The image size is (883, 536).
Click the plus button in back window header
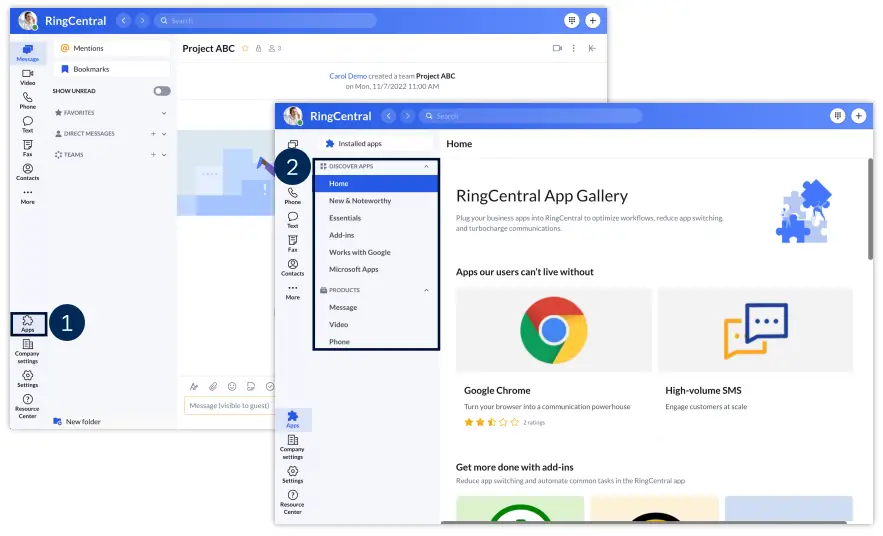(x=592, y=20)
